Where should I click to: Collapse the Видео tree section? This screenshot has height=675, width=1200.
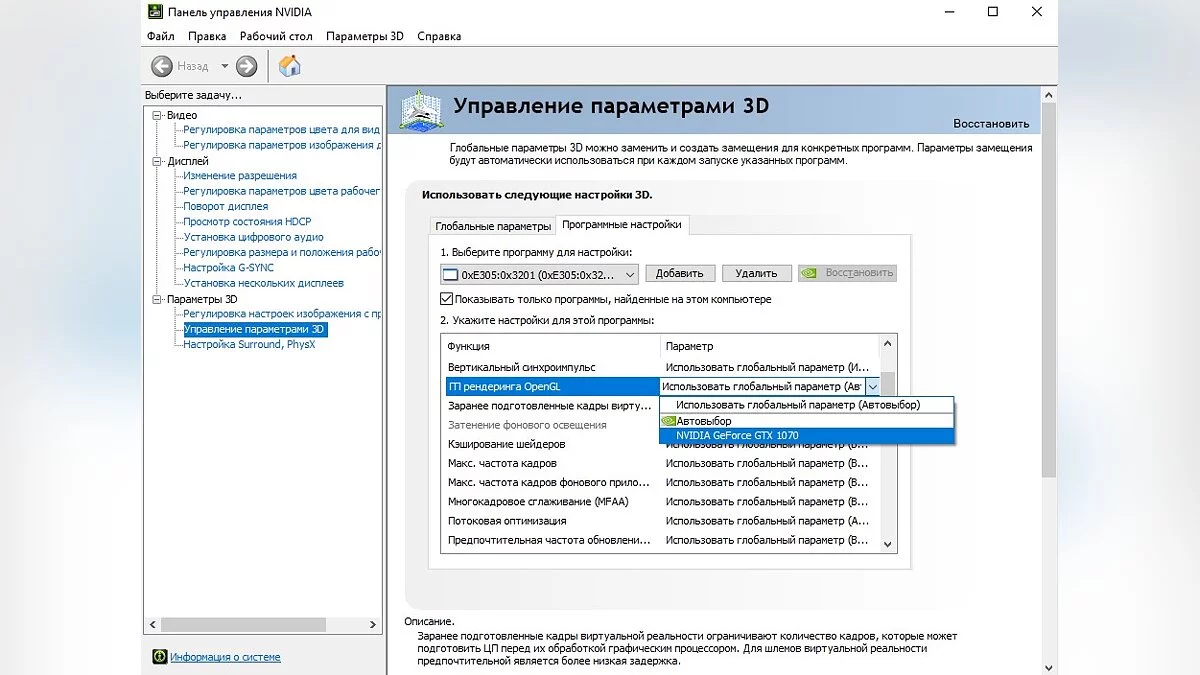pos(157,115)
